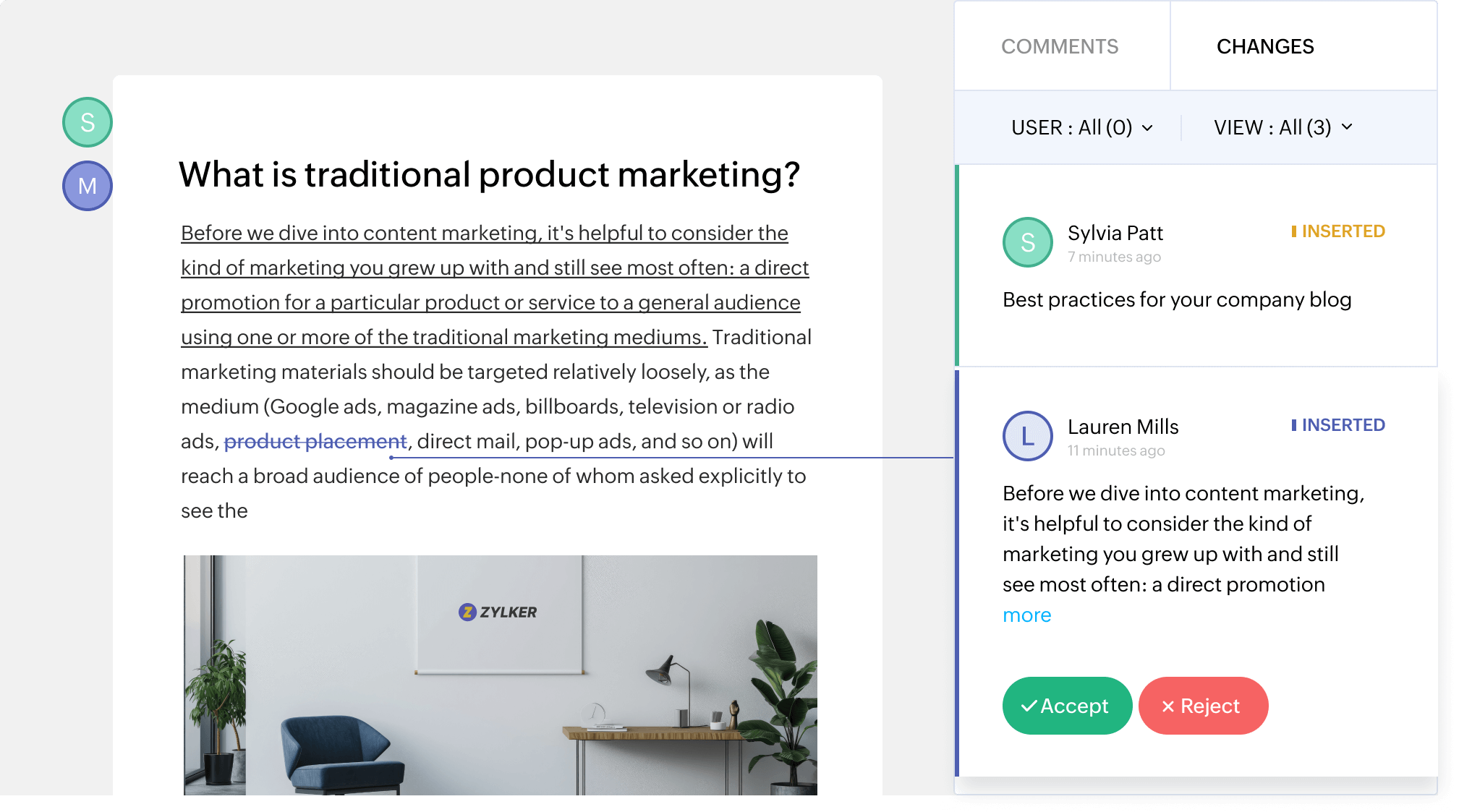This screenshot has width=1459, height=812.
Task: Open the USER : All (0) filter dropdown
Action: (x=1081, y=128)
